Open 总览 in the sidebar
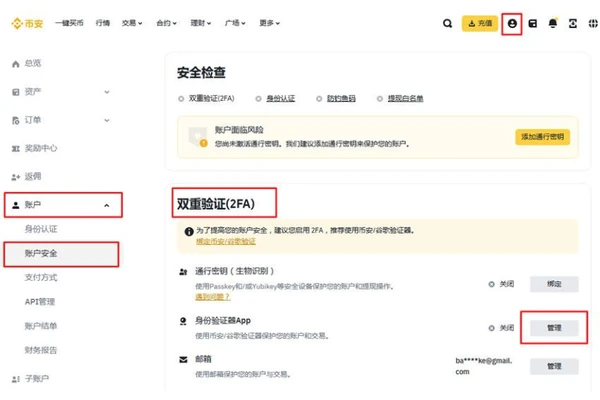 (x=33, y=64)
